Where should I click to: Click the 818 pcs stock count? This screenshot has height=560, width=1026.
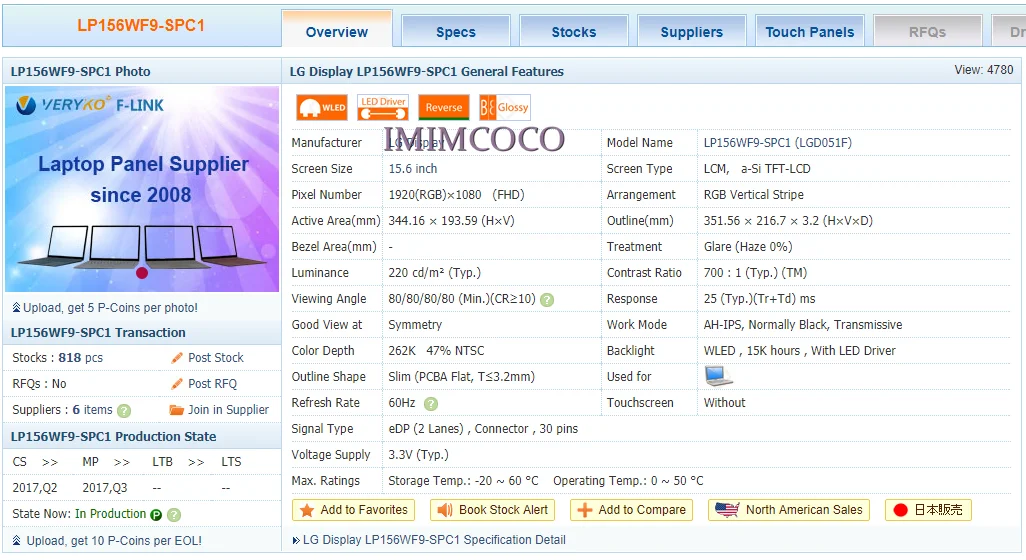pos(80,358)
